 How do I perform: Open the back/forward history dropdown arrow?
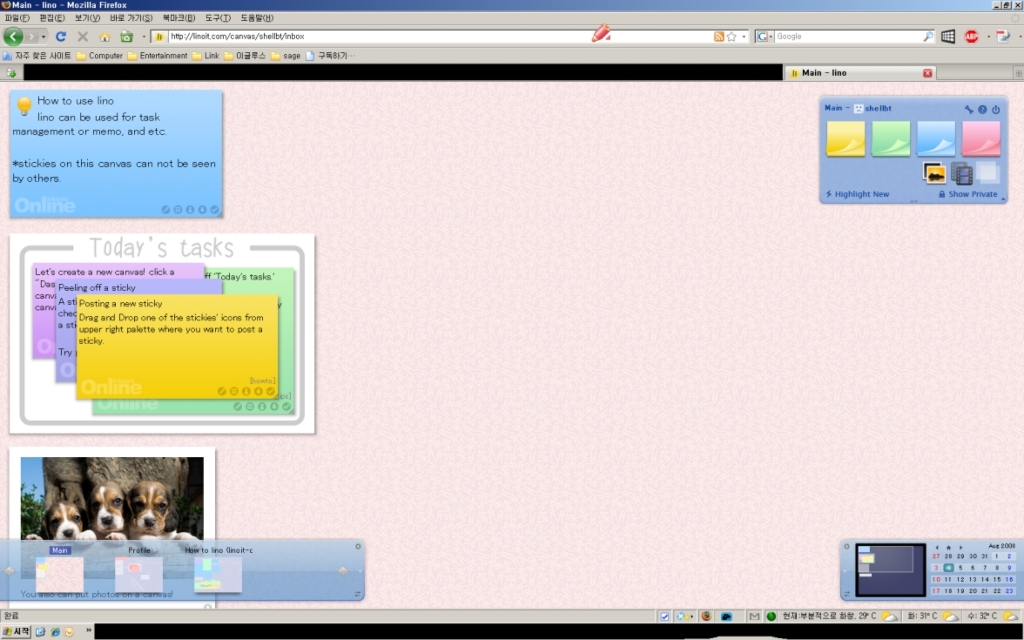coord(43,37)
